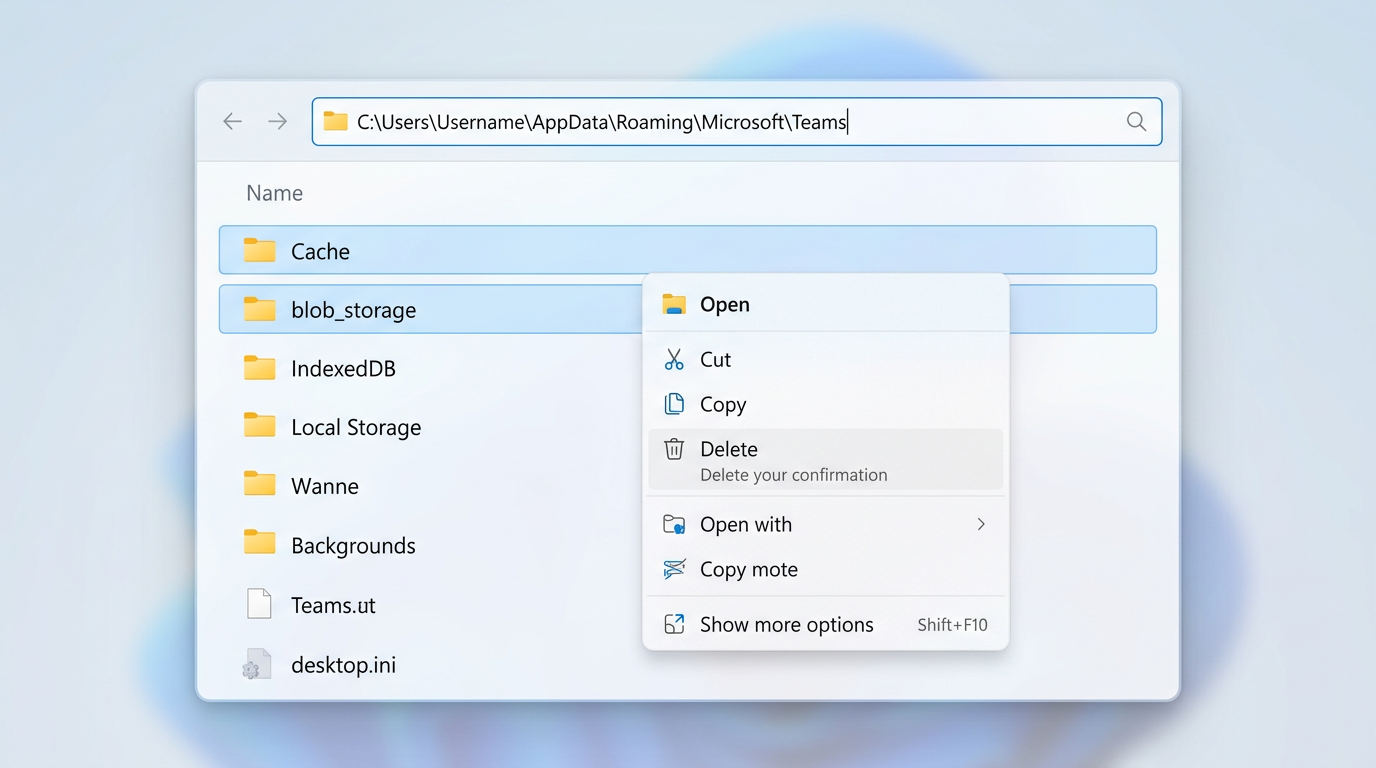Click the Teams.ut file icon

pyautogui.click(x=259, y=604)
